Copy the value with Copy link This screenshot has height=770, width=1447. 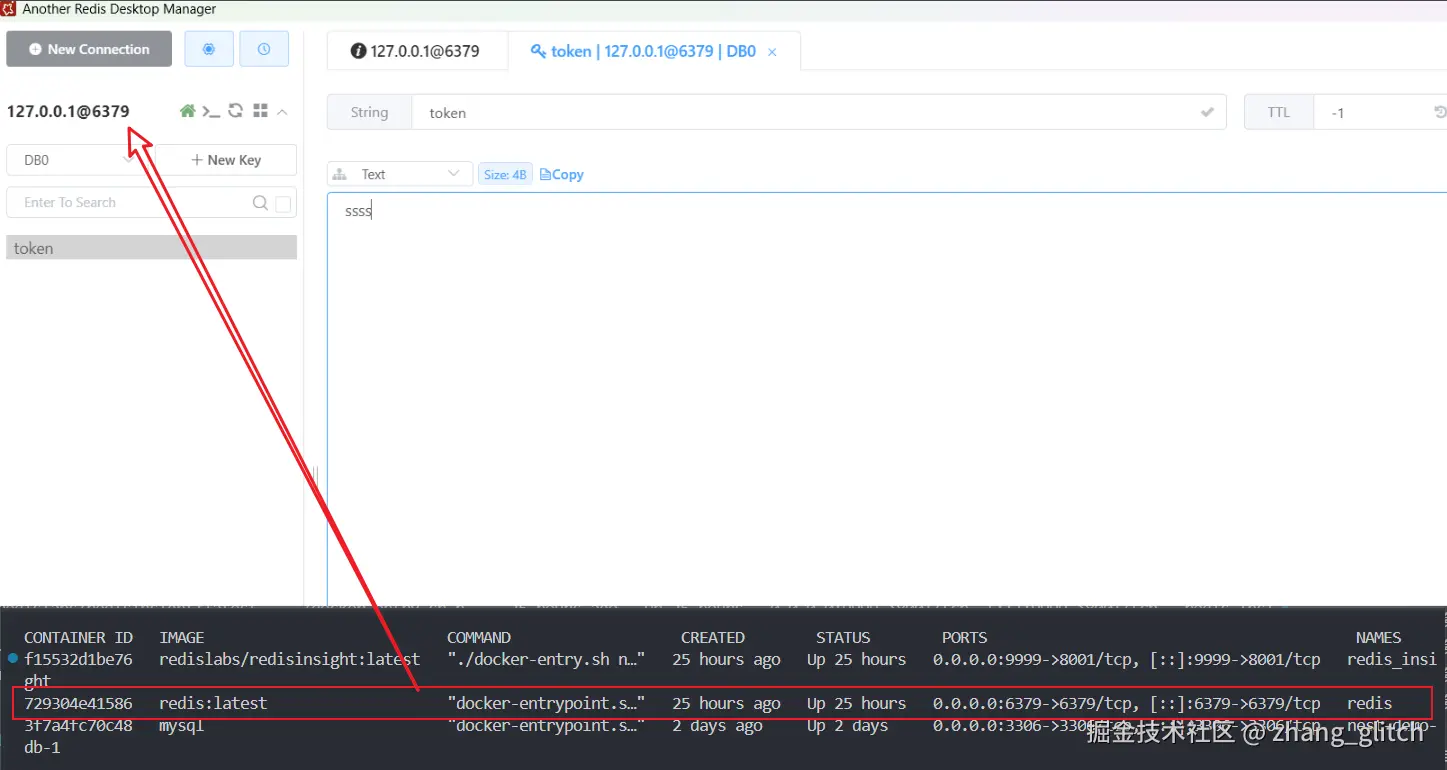click(562, 174)
